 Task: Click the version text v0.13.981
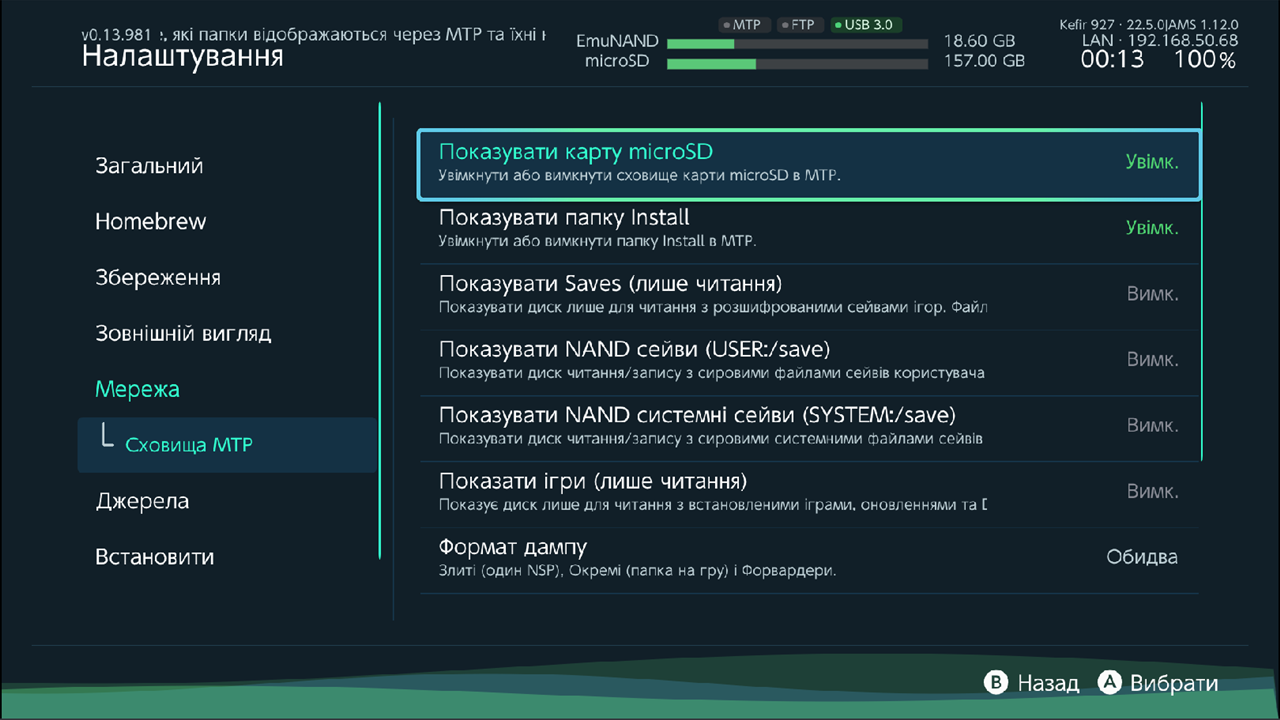pos(117,34)
